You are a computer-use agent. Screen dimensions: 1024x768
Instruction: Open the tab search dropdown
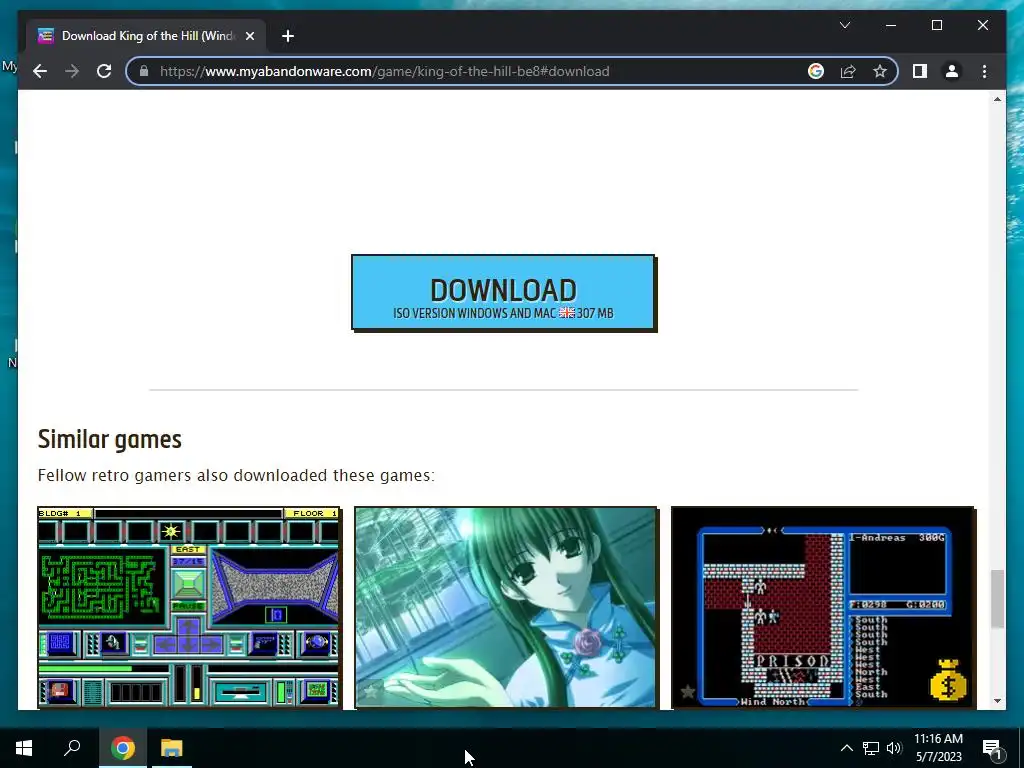click(x=844, y=25)
